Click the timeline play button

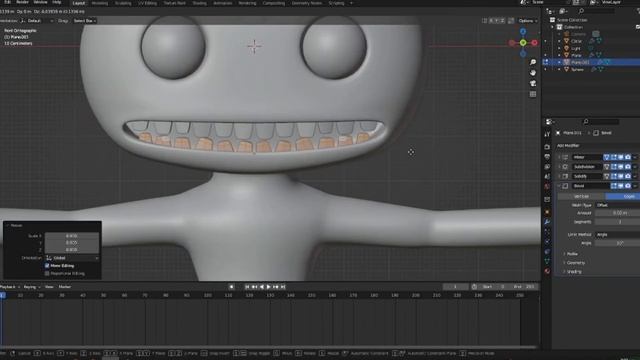pos(269,287)
